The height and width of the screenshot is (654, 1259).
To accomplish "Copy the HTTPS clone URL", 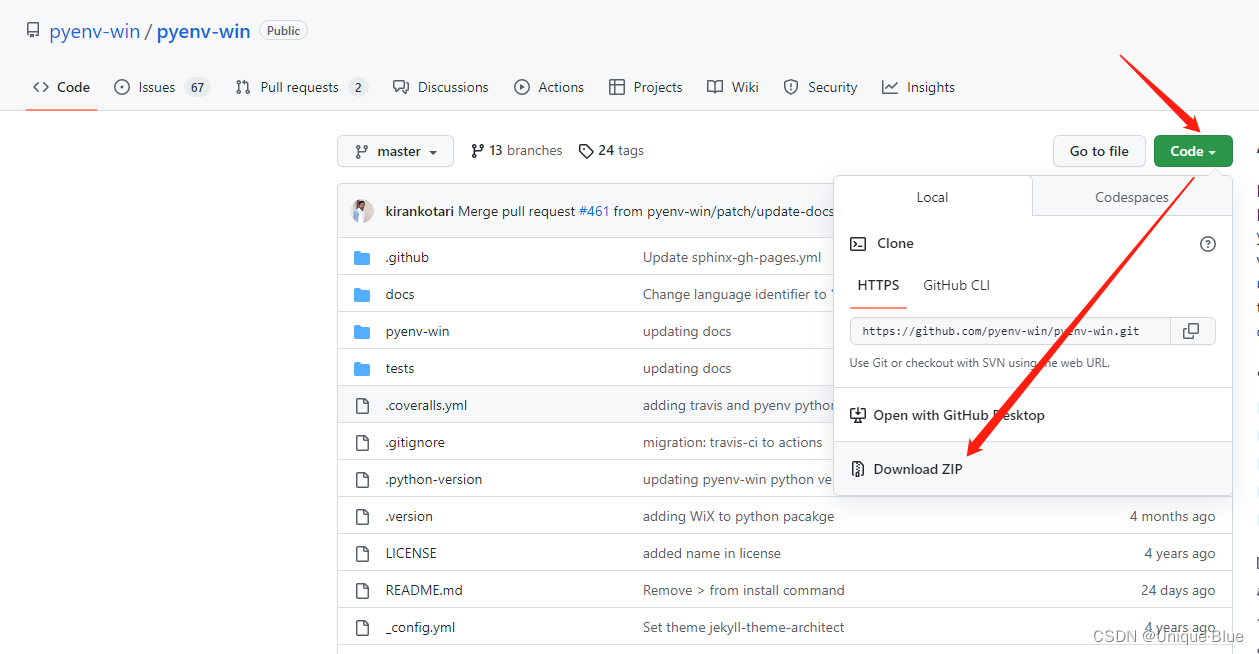I will 1191,331.
